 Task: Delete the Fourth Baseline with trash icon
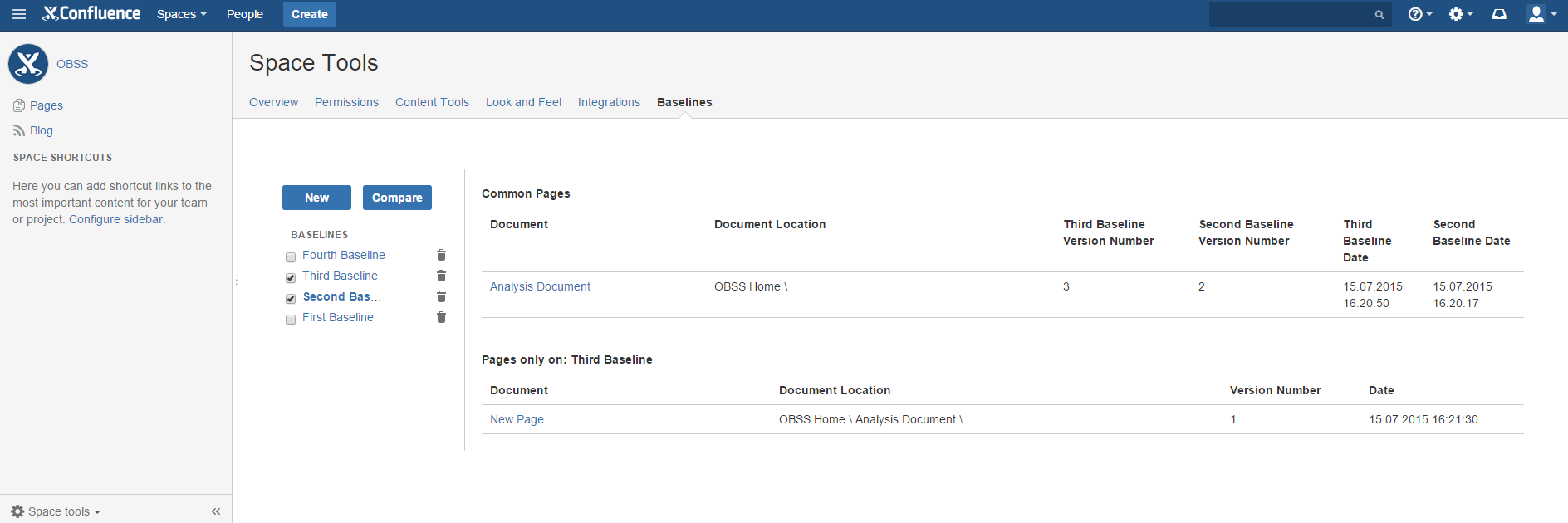pyautogui.click(x=441, y=255)
